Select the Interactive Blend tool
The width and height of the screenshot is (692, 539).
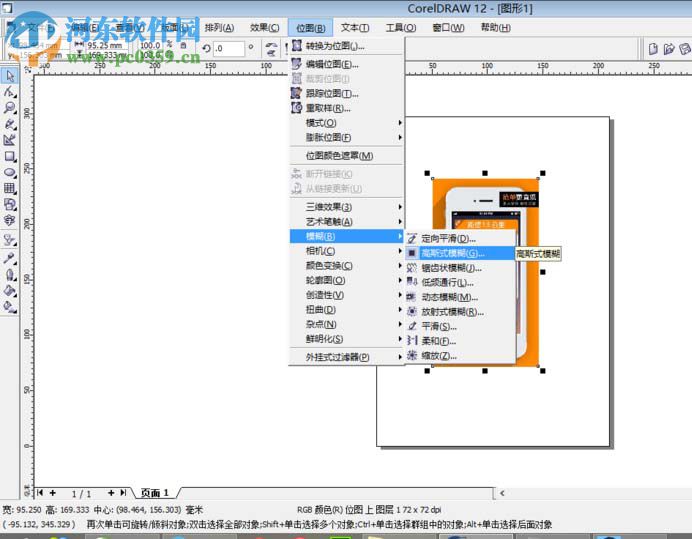click(x=10, y=240)
